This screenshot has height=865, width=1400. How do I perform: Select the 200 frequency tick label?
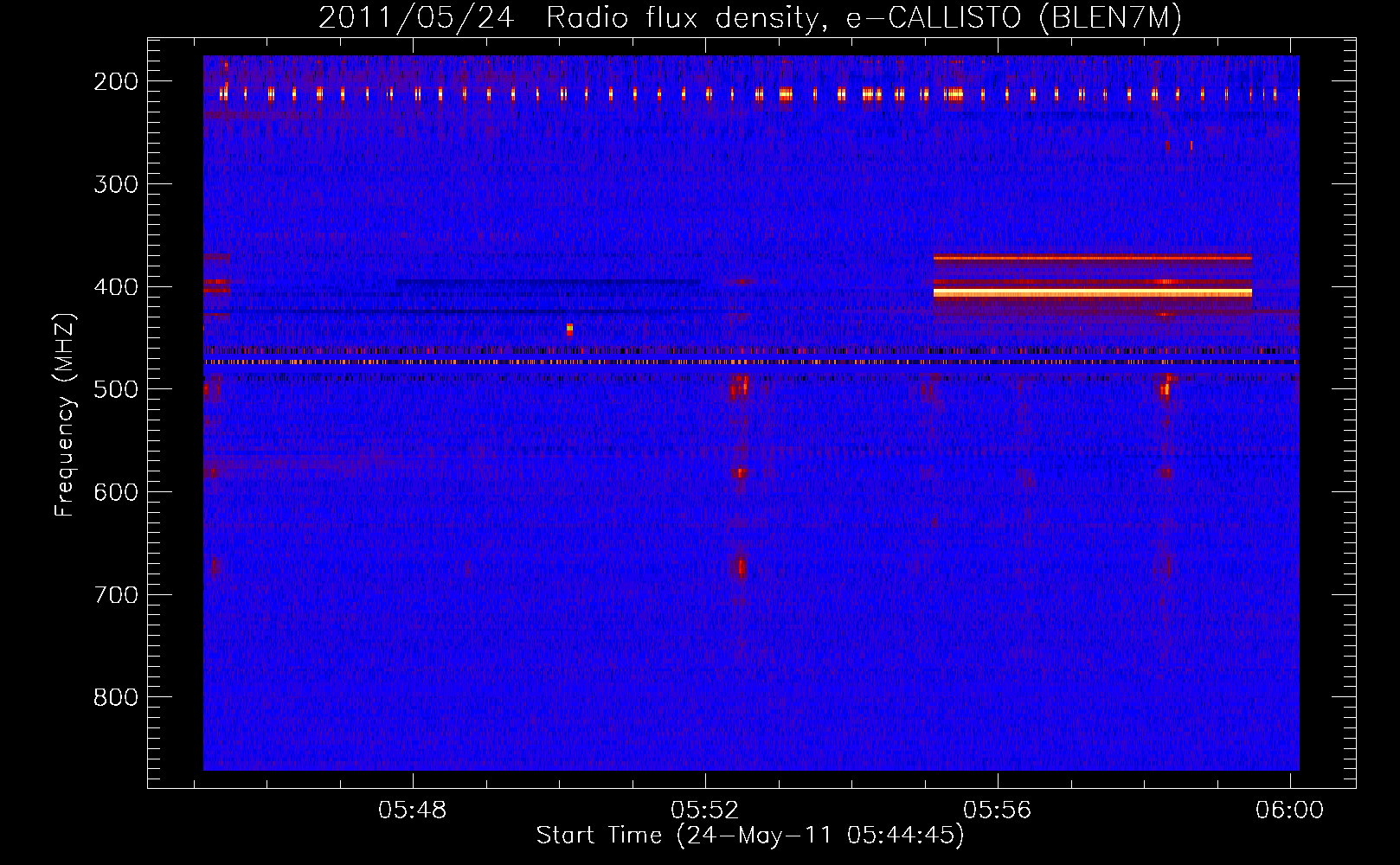115,81
